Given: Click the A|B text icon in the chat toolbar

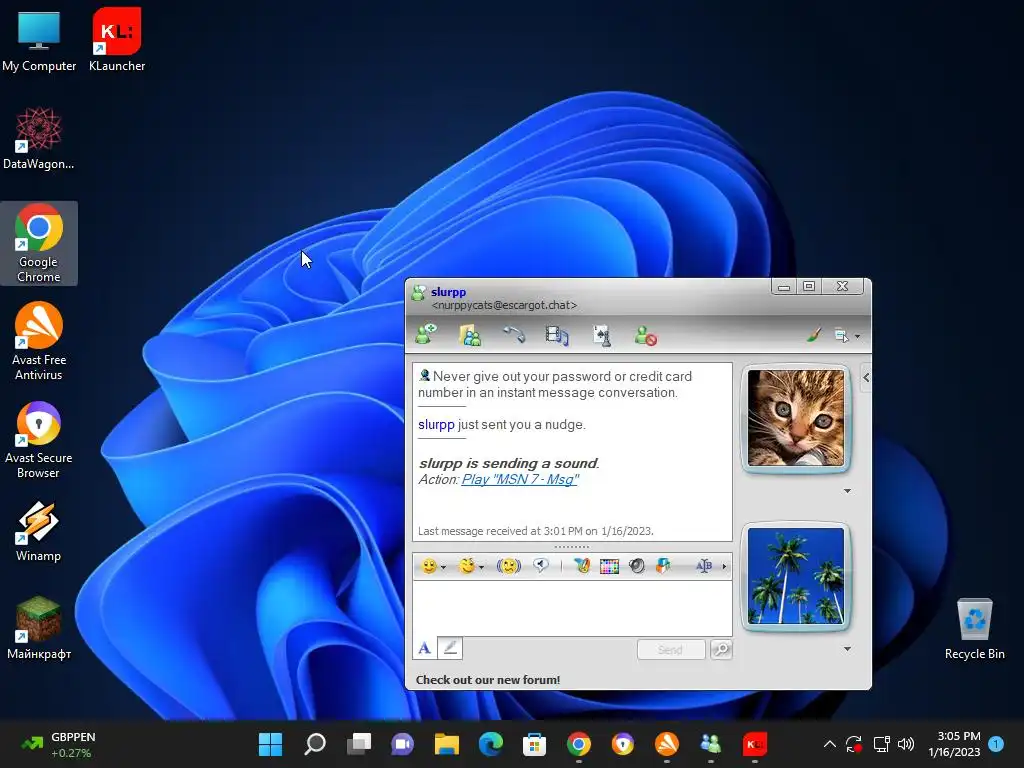Looking at the screenshot, I should 704,566.
